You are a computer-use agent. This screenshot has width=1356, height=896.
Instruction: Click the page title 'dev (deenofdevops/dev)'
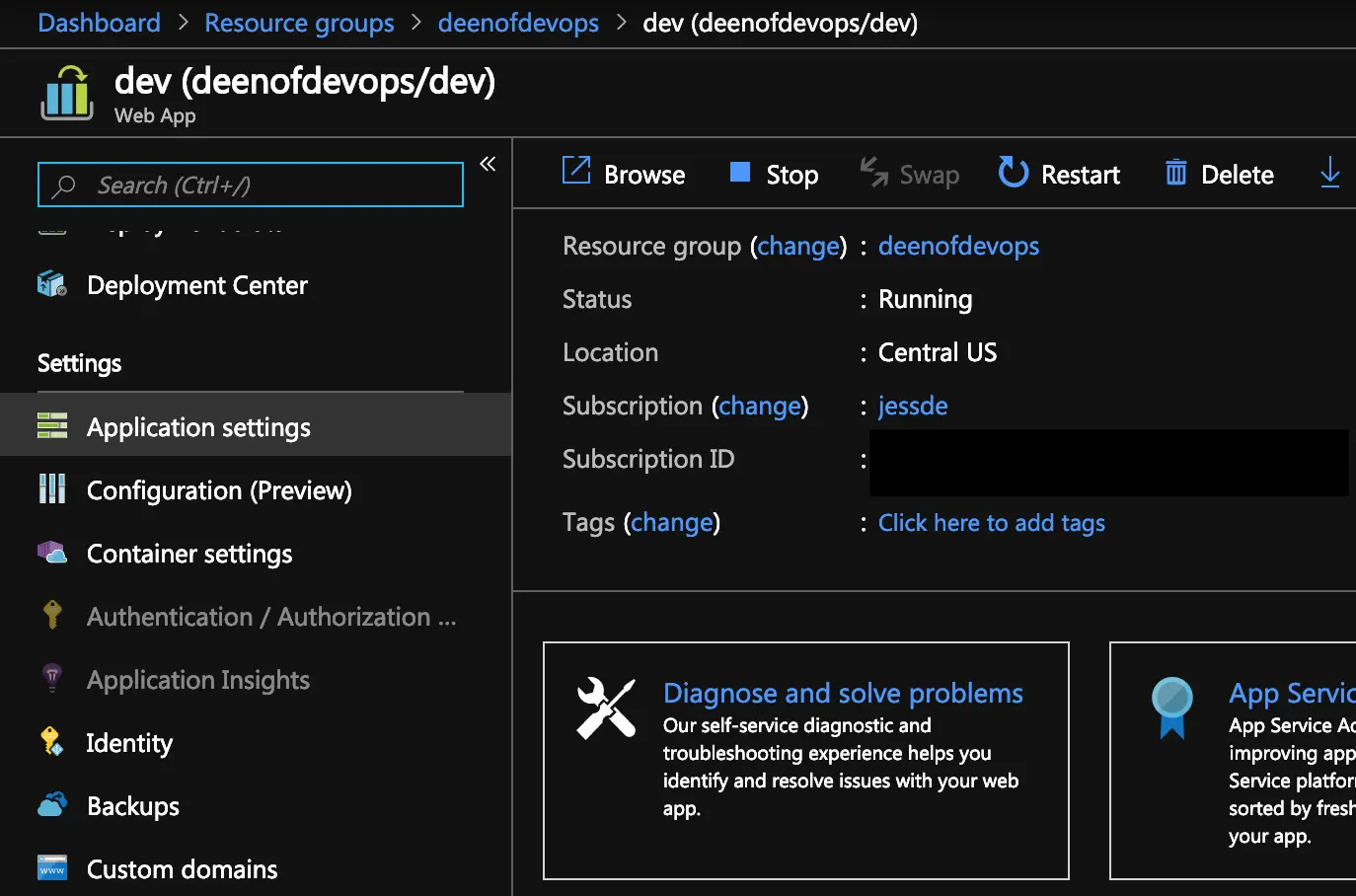305,81
